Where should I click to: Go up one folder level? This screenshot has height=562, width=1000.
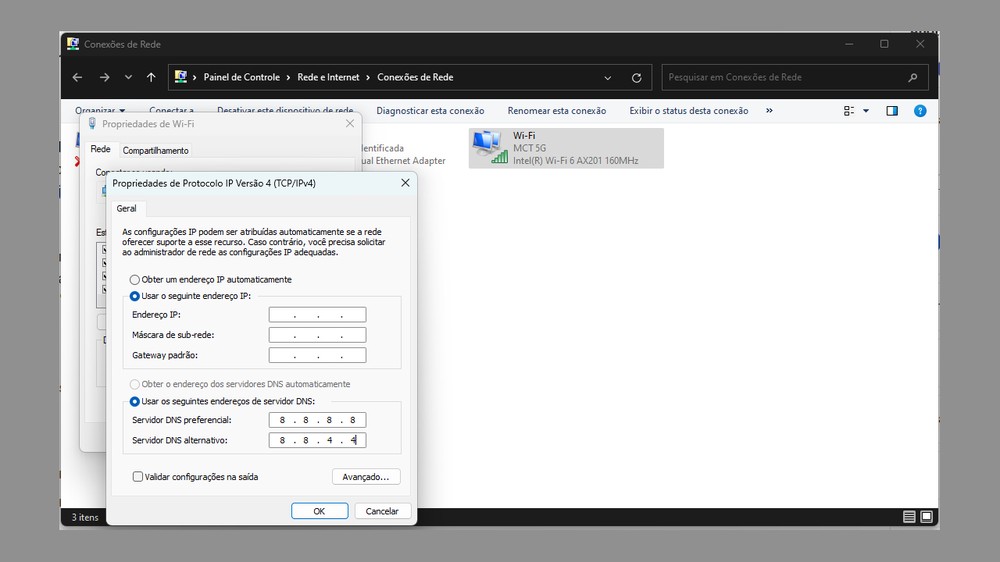pyautogui.click(x=151, y=77)
